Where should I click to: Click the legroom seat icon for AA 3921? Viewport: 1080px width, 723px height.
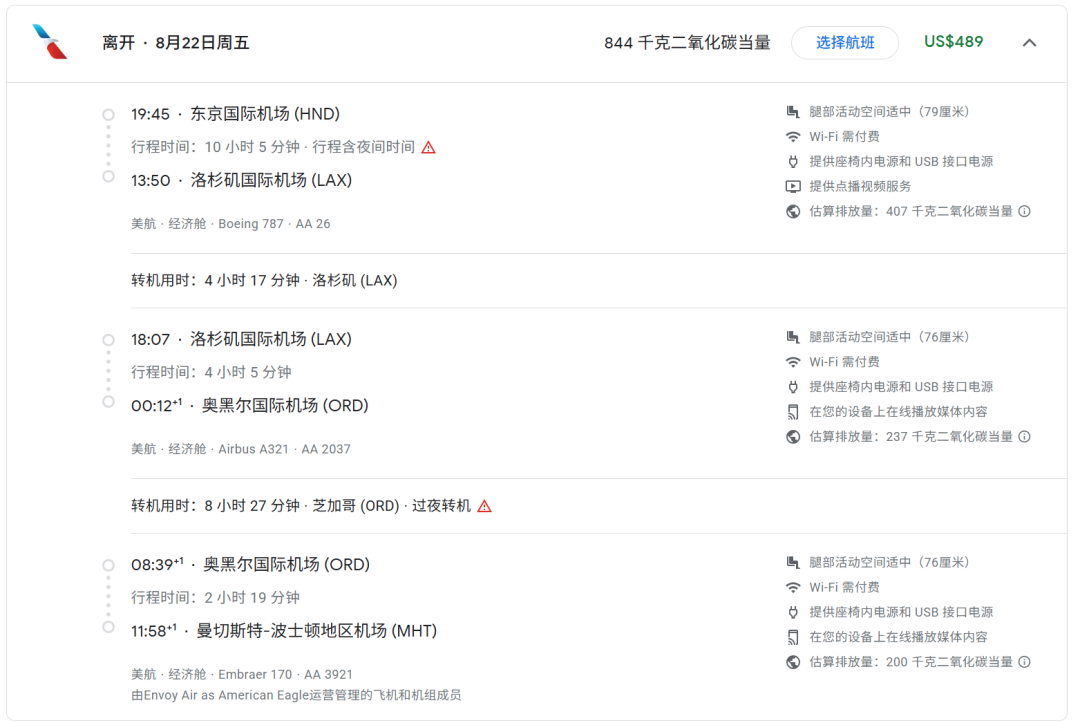(x=793, y=563)
